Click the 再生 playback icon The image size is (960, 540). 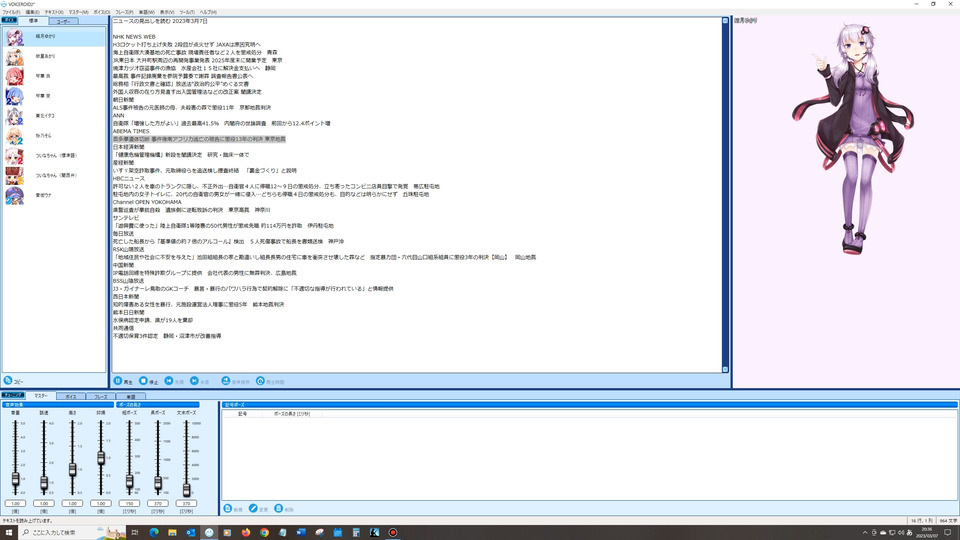pos(118,381)
